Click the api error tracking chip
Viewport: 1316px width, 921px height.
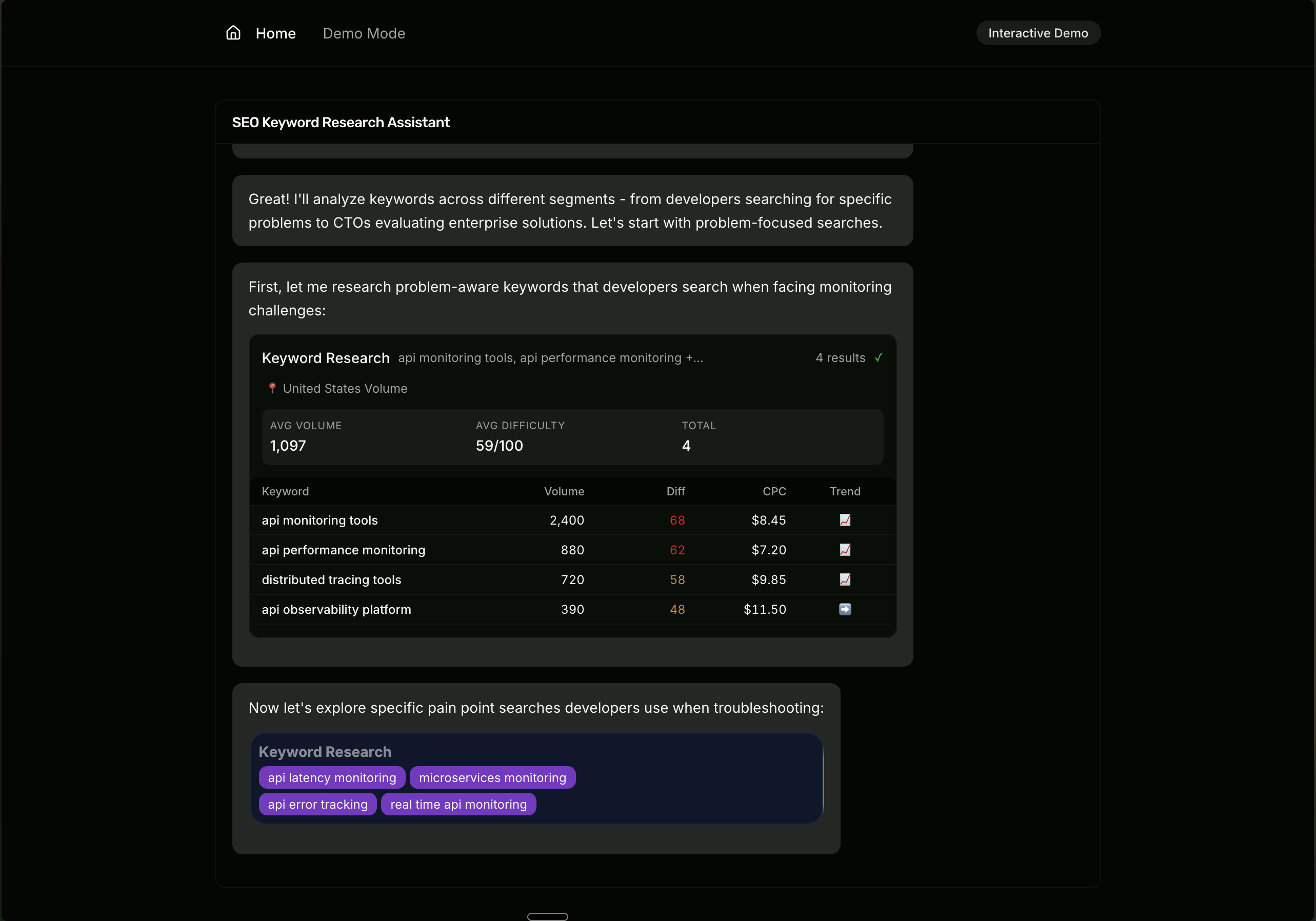click(317, 804)
